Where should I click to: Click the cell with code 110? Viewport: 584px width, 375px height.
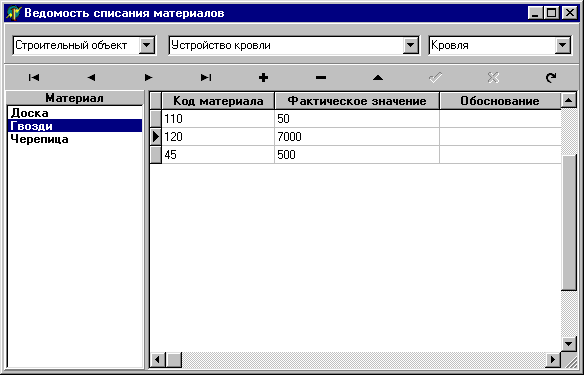(218, 119)
